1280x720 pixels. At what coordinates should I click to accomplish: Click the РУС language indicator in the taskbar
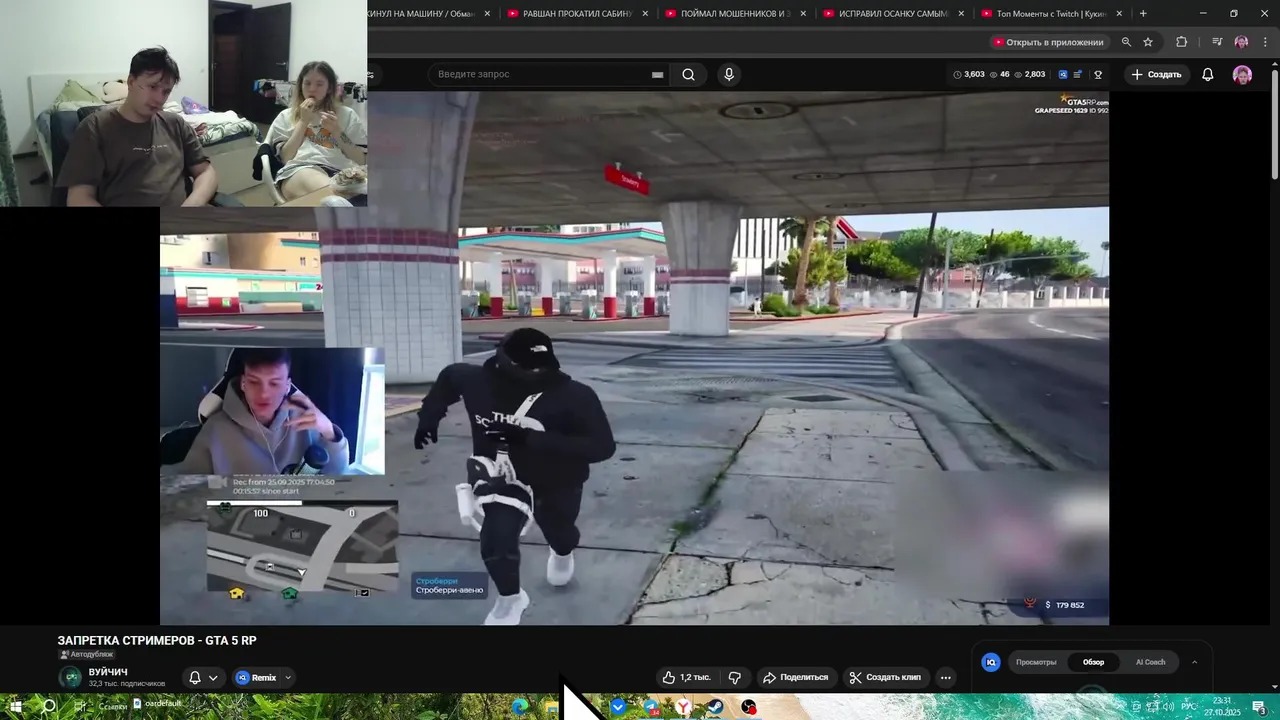click(1190, 707)
